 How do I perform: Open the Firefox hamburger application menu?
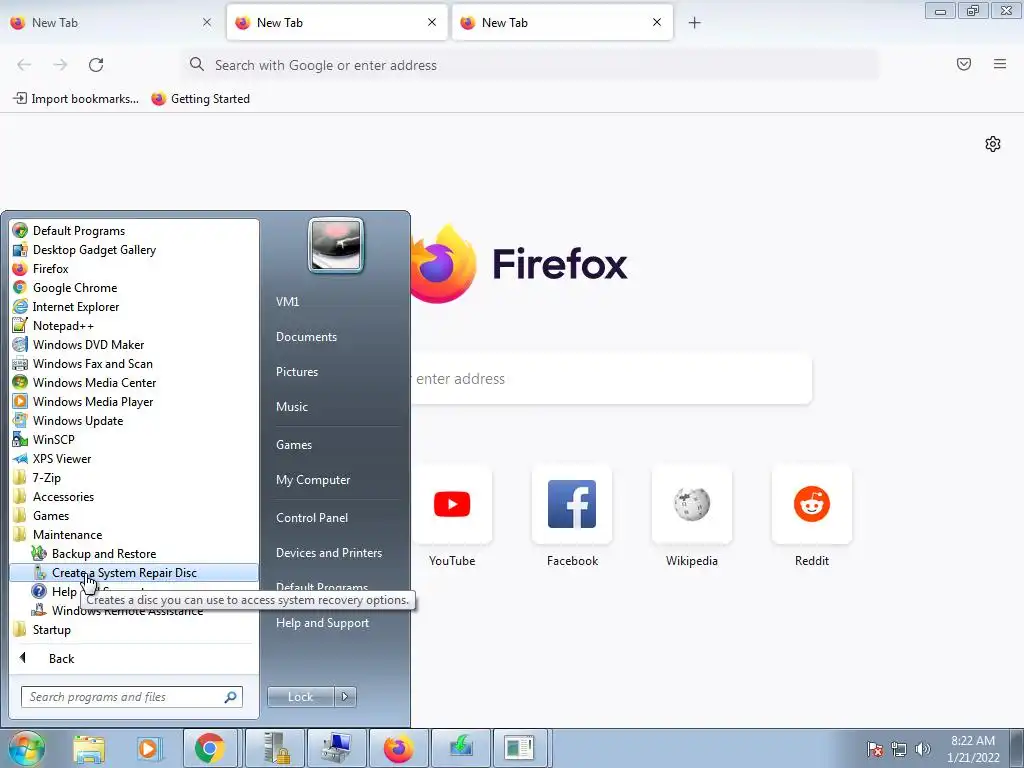click(1000, 64)
